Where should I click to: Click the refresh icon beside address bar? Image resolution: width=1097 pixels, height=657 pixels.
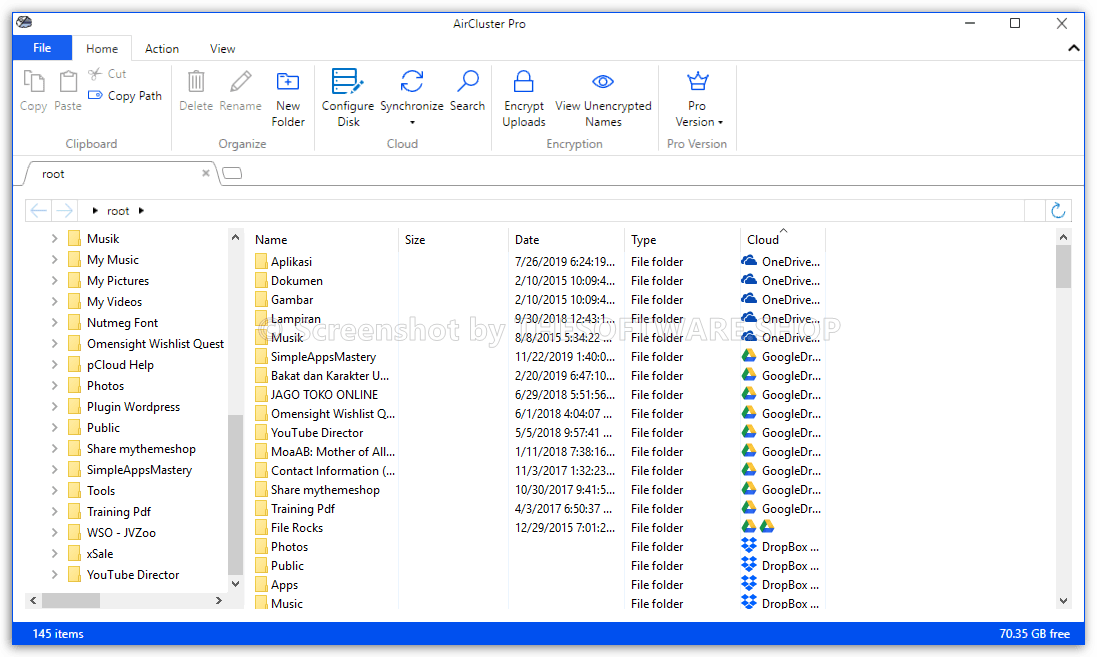(x=1058, y=210)
